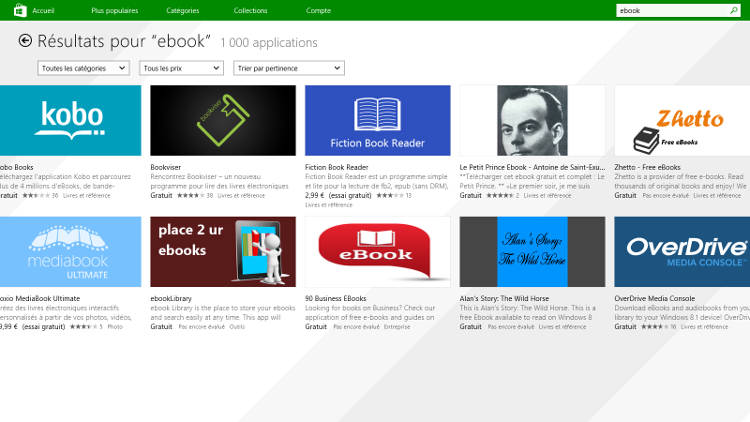Click Gratuit under Alan's Story
750x422 pixels.
pos(471,327)
